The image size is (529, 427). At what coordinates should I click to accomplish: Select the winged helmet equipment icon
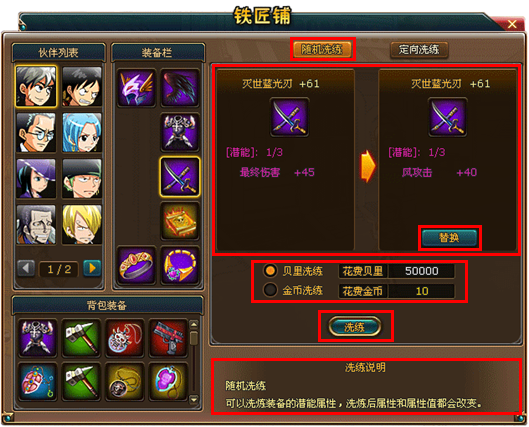point(136,88)
